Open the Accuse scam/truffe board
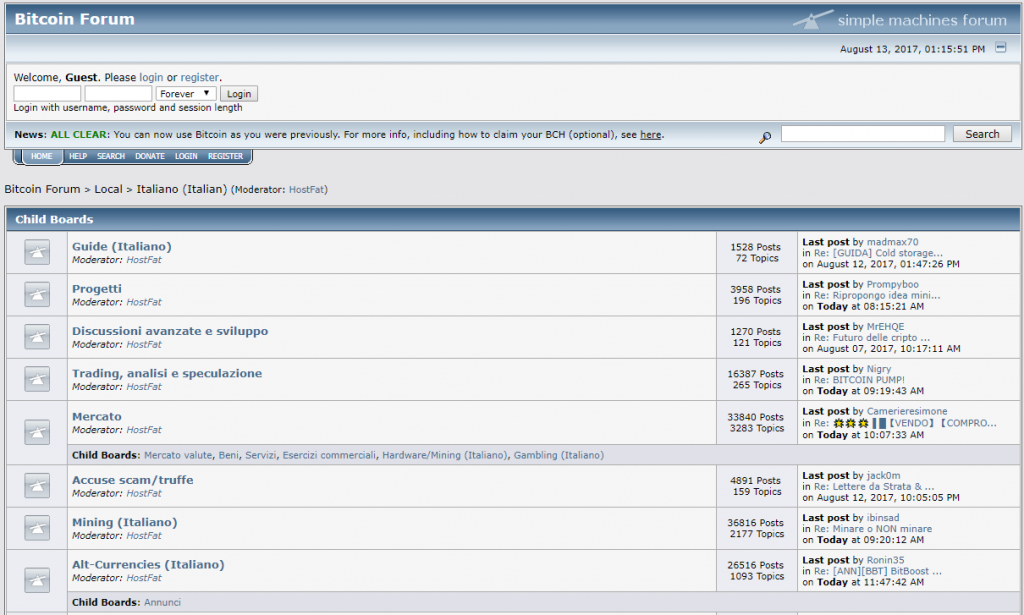 133,480
